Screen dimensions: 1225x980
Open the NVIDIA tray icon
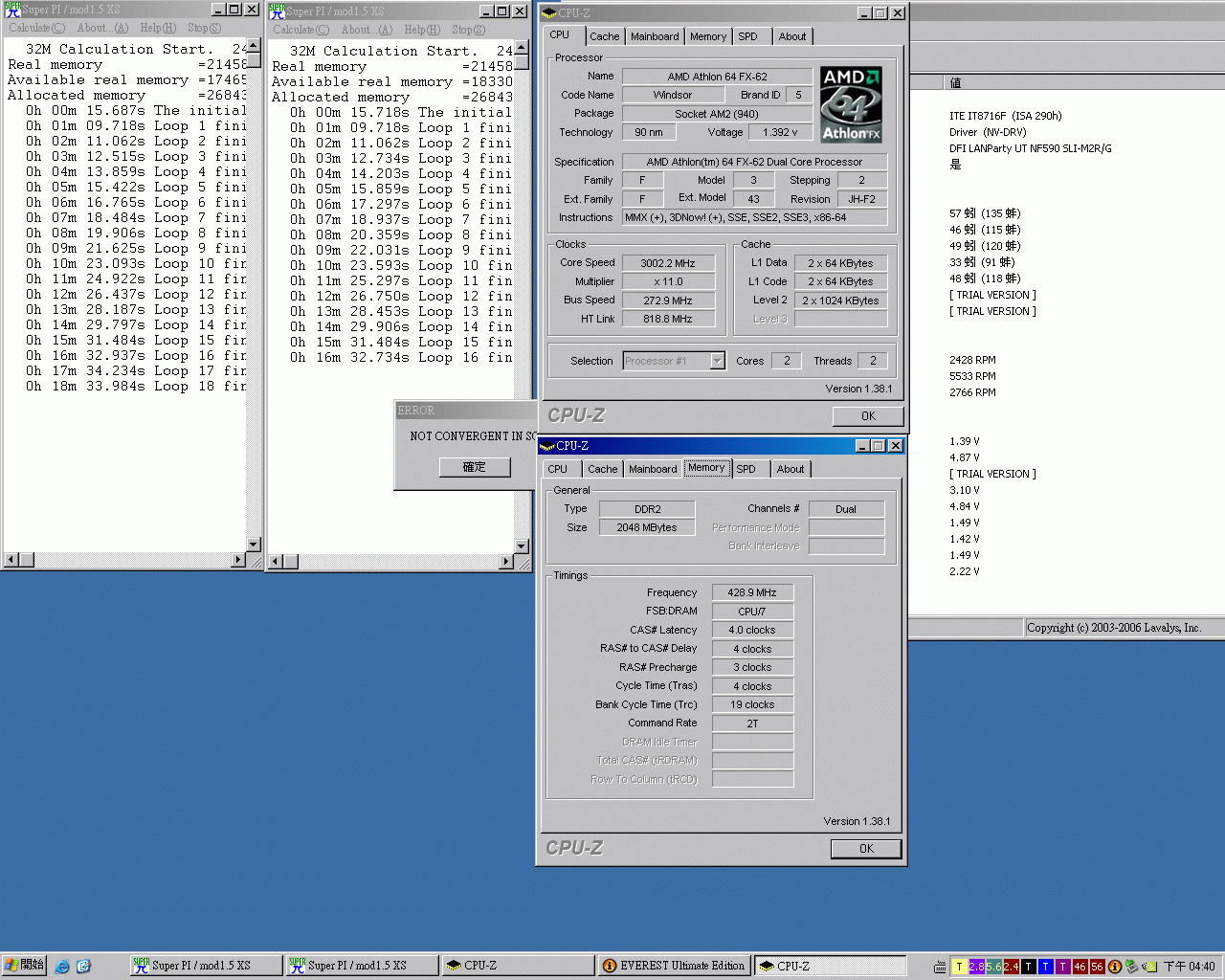1149,967
